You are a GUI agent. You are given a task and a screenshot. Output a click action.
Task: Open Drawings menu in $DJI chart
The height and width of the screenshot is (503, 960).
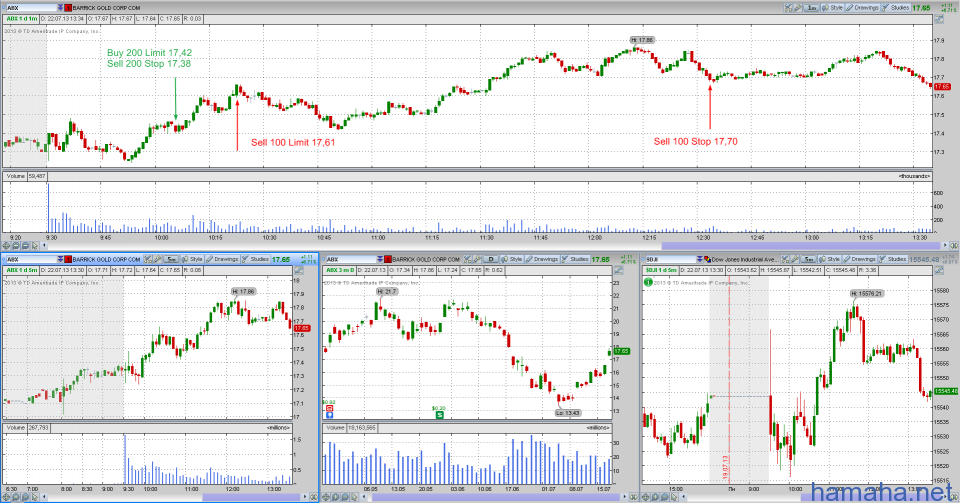pyautogui.click(x=860, y=259)
